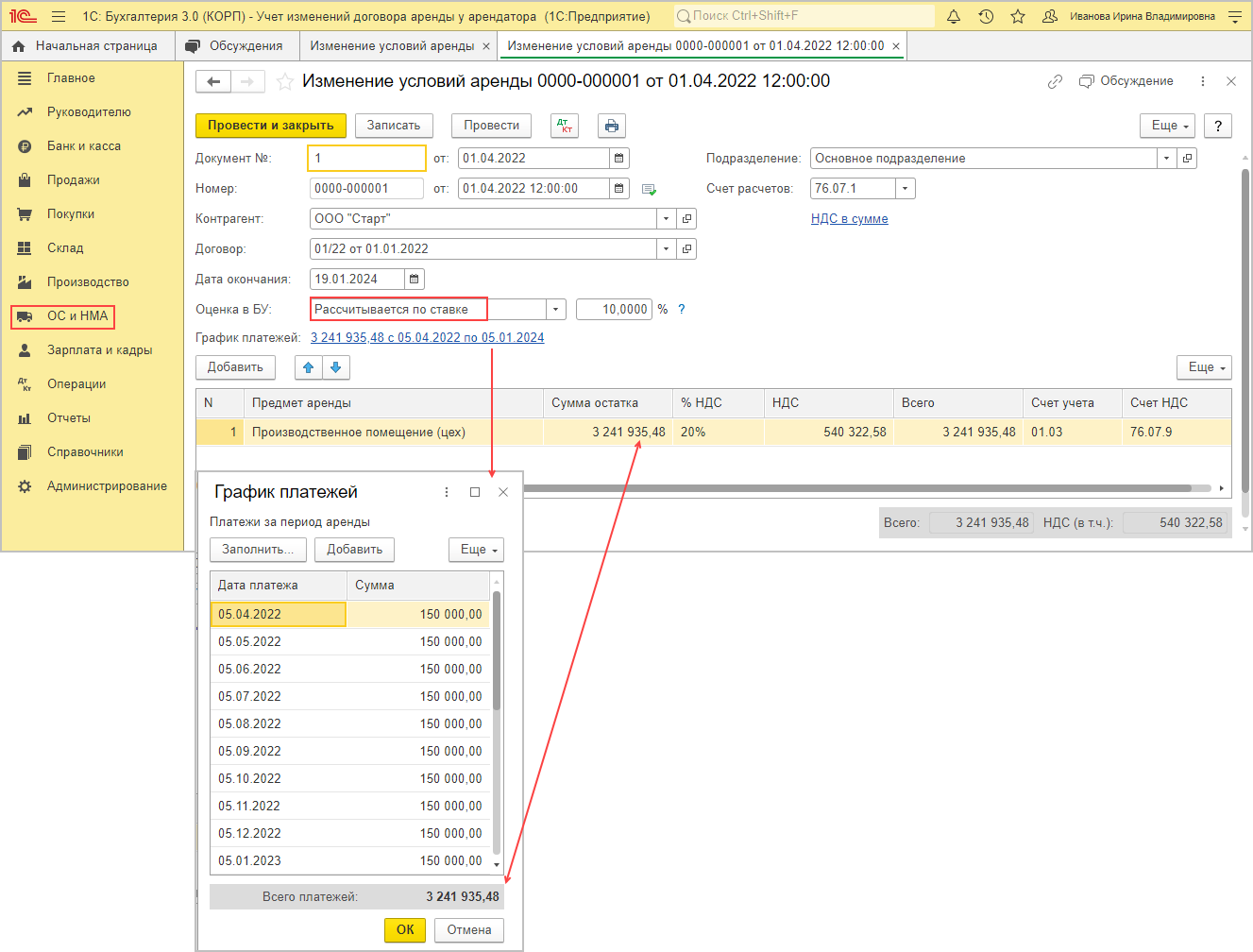Open three-dot menu in График платежей dialog

pos(446,492)
